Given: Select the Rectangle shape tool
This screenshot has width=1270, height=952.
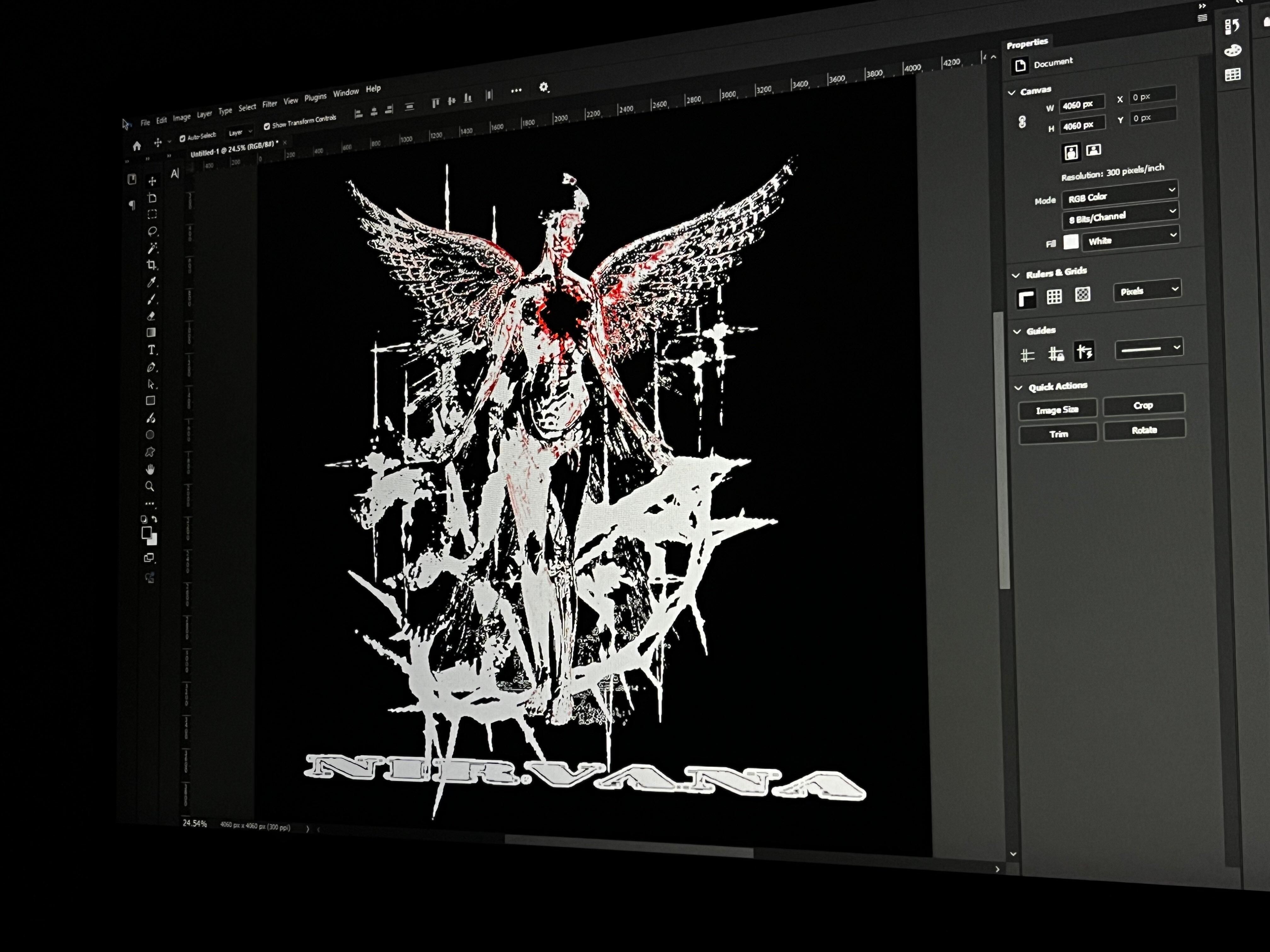Looking at the screenshot, I should coord(151,400).
